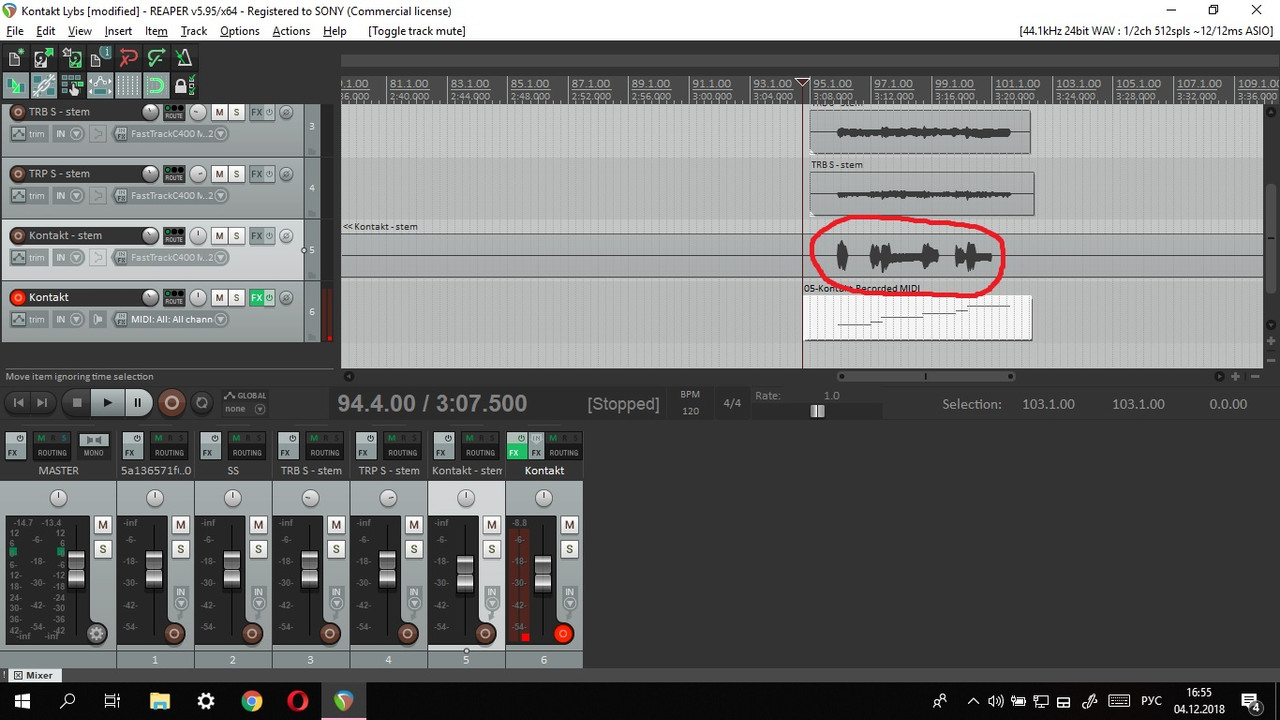This screenshot has height=720, width=1280.
Task: Click the red Undo toolbar icon
Action: click(128, 59)
